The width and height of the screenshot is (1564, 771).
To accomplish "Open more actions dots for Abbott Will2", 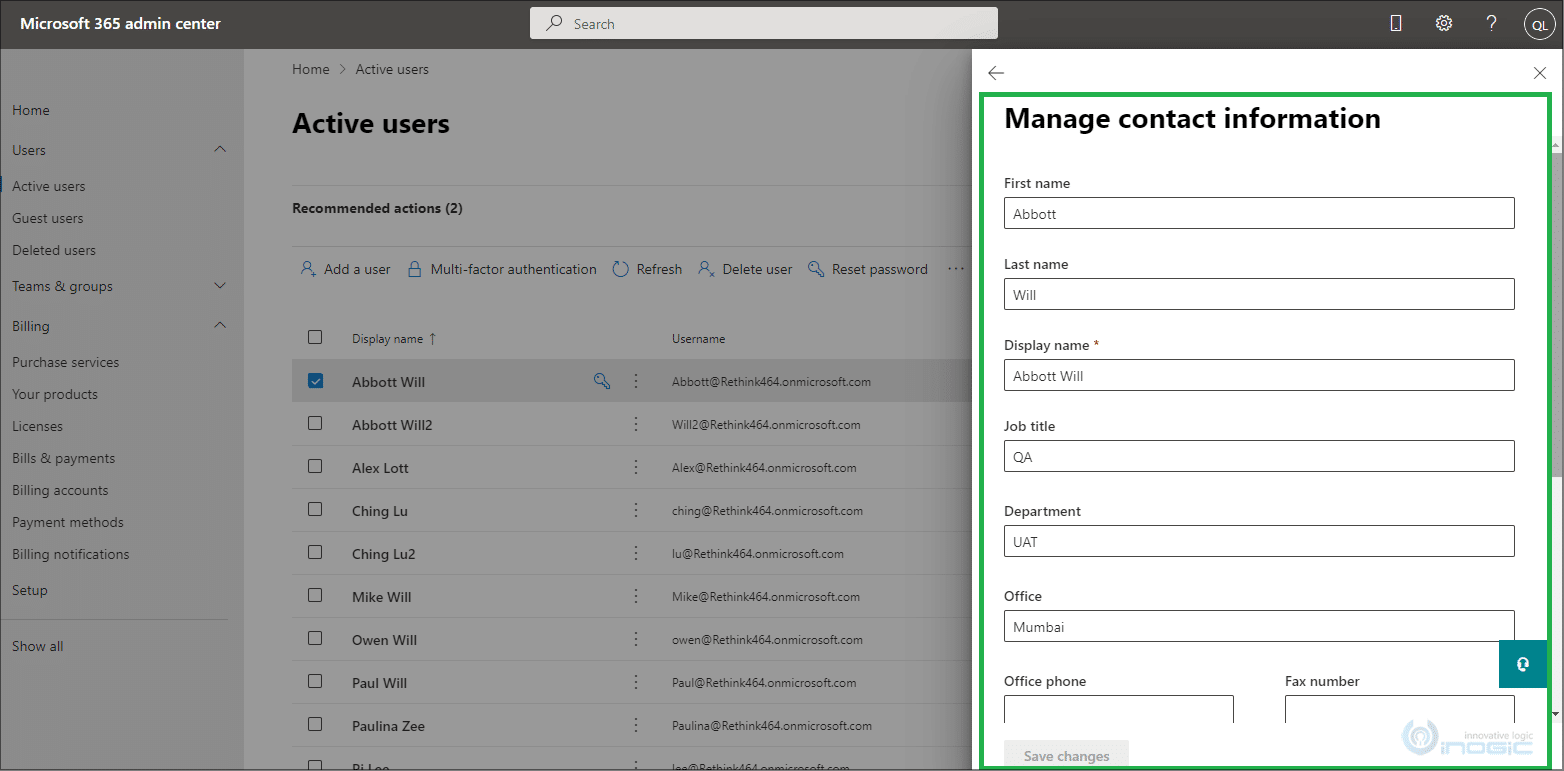I will (x=636, y=424).
